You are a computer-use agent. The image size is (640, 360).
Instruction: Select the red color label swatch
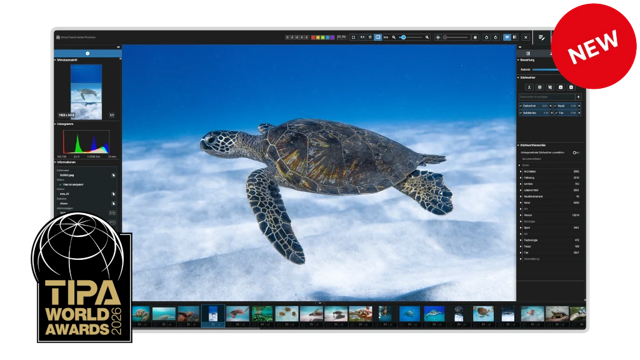313,38
